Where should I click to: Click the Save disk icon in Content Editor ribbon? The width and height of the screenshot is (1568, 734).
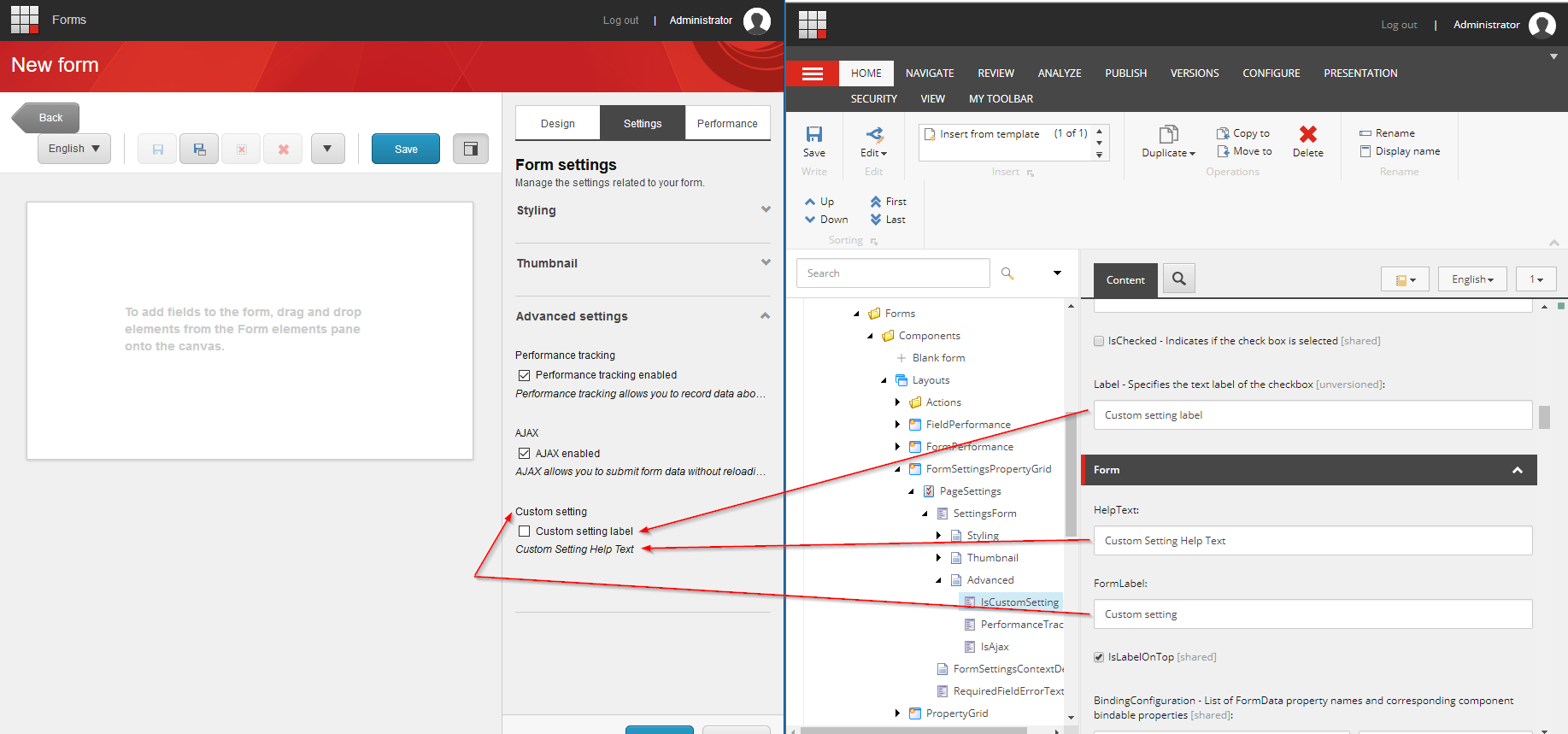click(814, 134)
